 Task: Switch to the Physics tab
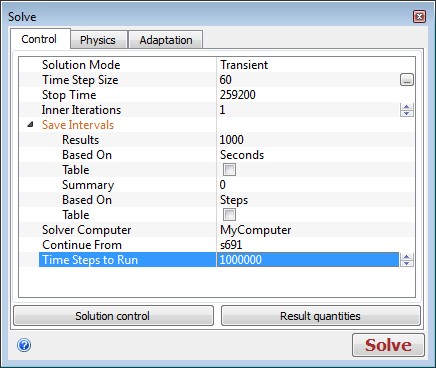(98, 40)
